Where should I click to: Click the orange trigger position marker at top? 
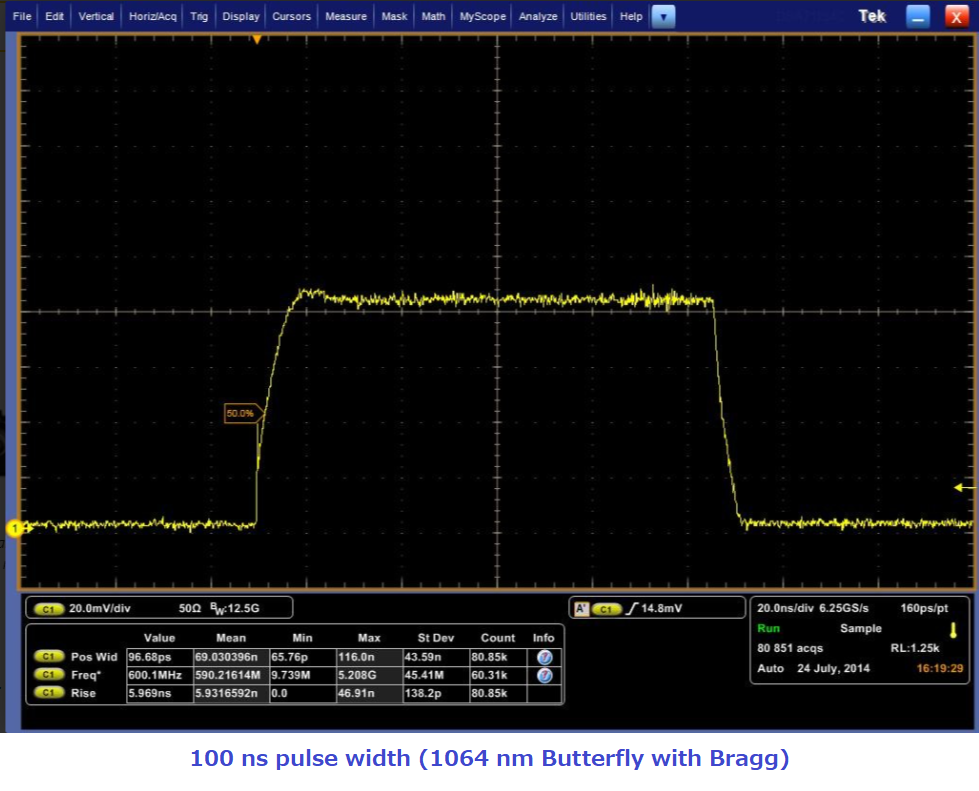(x=257, y=39)
